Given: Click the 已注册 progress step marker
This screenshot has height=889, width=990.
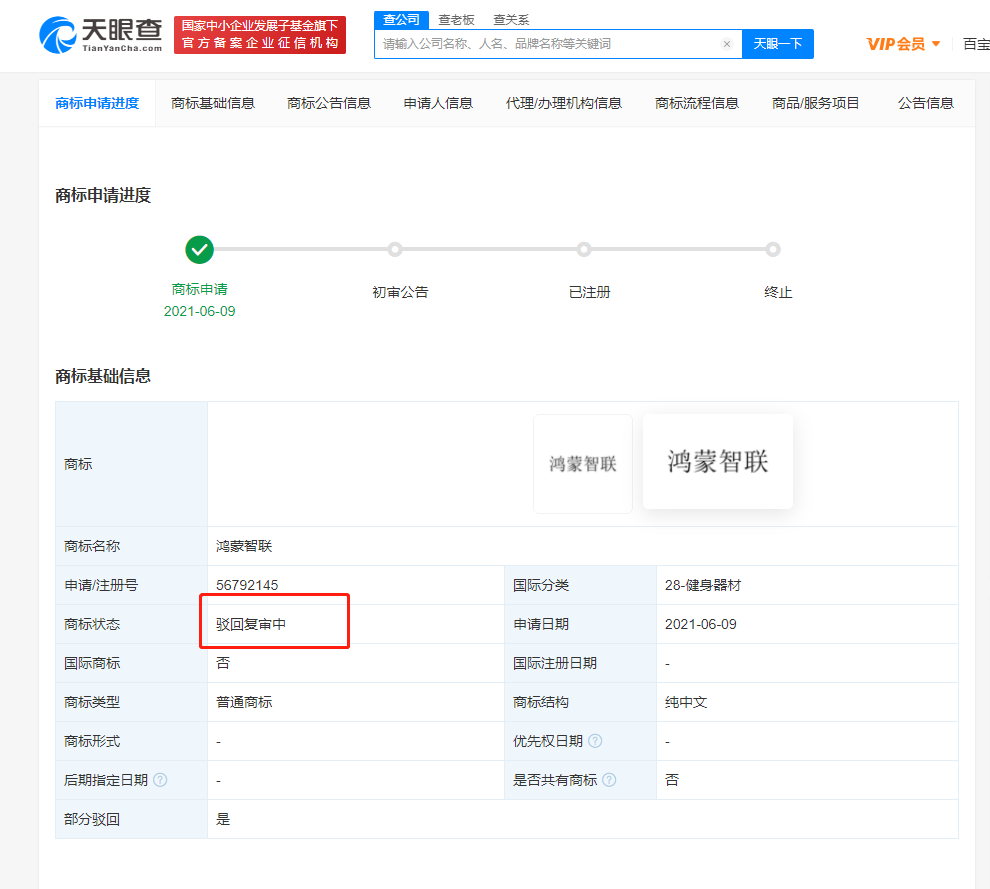Looking at the screenshot, I should point(584,249).
